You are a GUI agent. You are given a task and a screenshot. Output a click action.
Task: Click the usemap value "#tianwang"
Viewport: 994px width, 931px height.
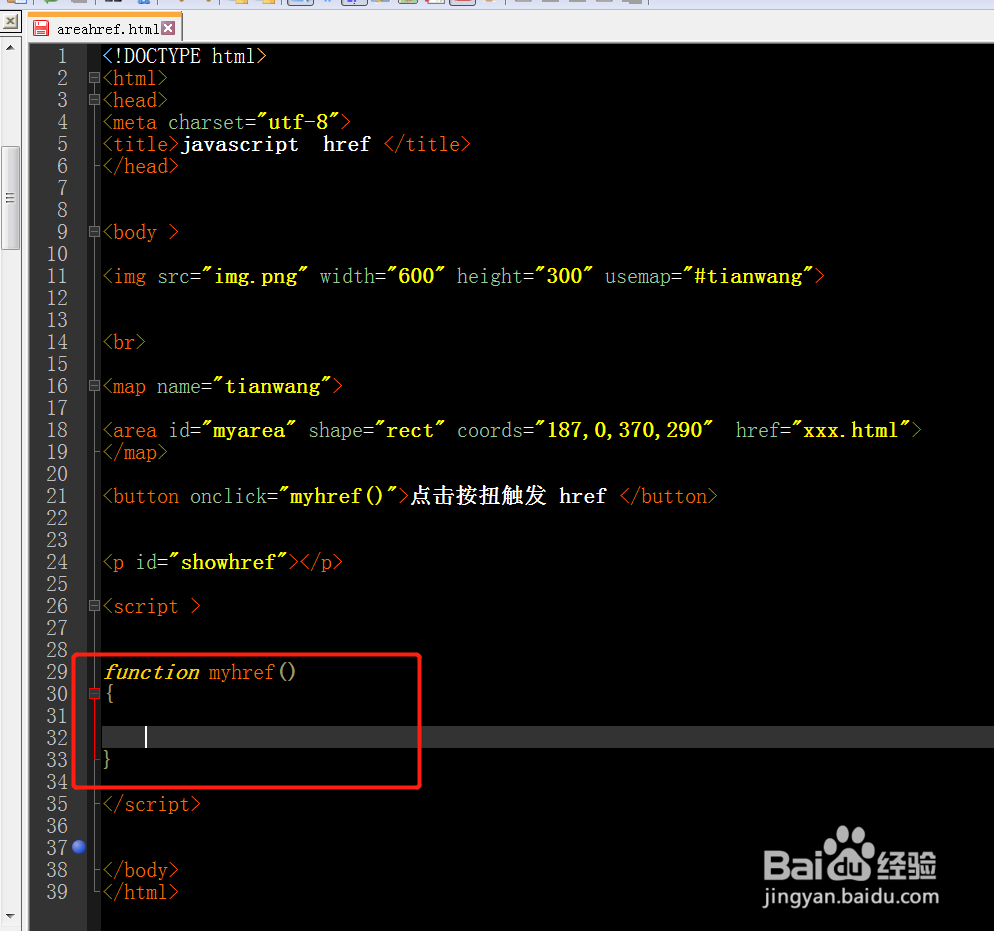click(748, 276)
